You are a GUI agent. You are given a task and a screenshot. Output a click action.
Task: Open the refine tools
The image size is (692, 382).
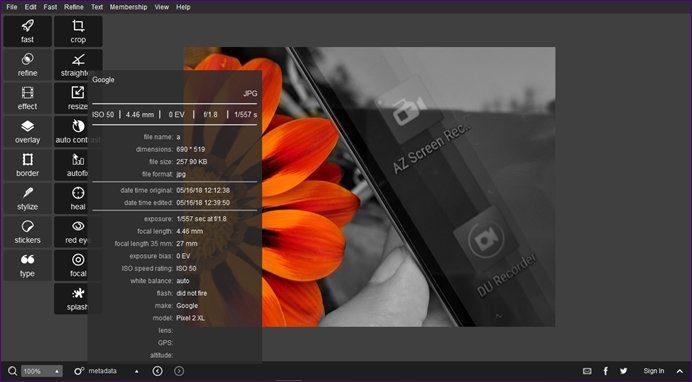27,65
